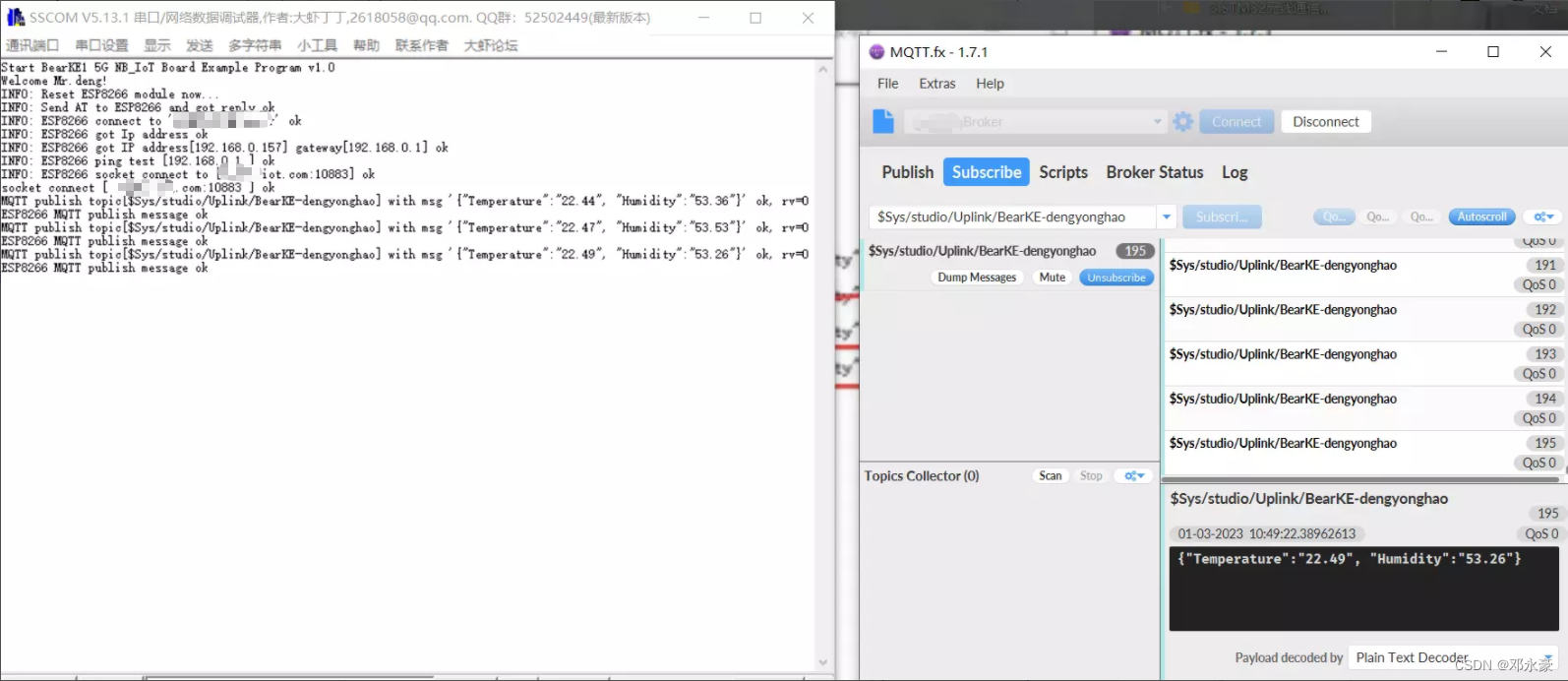The image size is (1568, 681).
Task: Maximize the SSCOM window
Action: [x=755, y=18]
